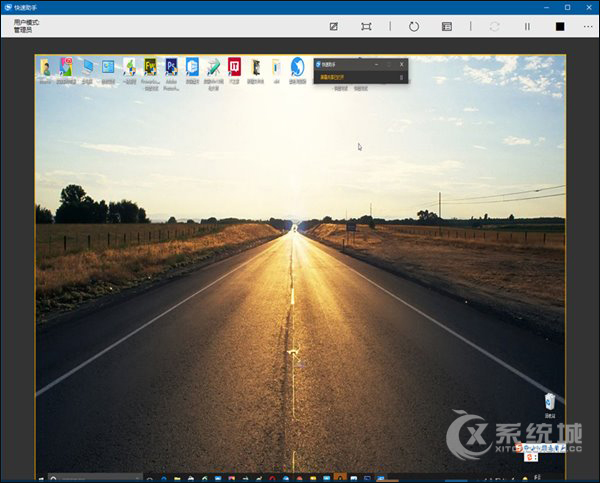Select the Recycle Bin on remote desktop

[x=550, y=401]
